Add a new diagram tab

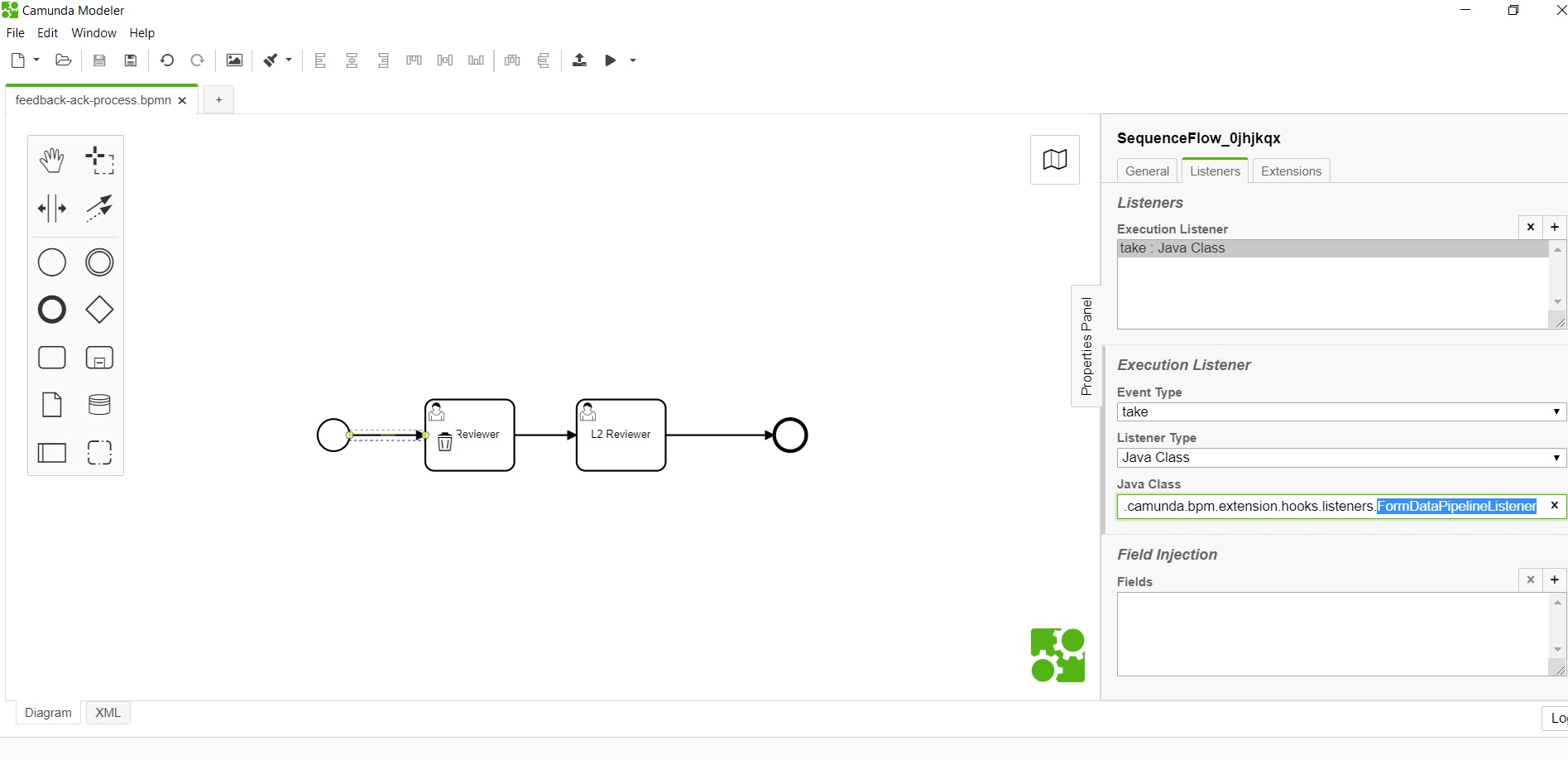[218, 100]
